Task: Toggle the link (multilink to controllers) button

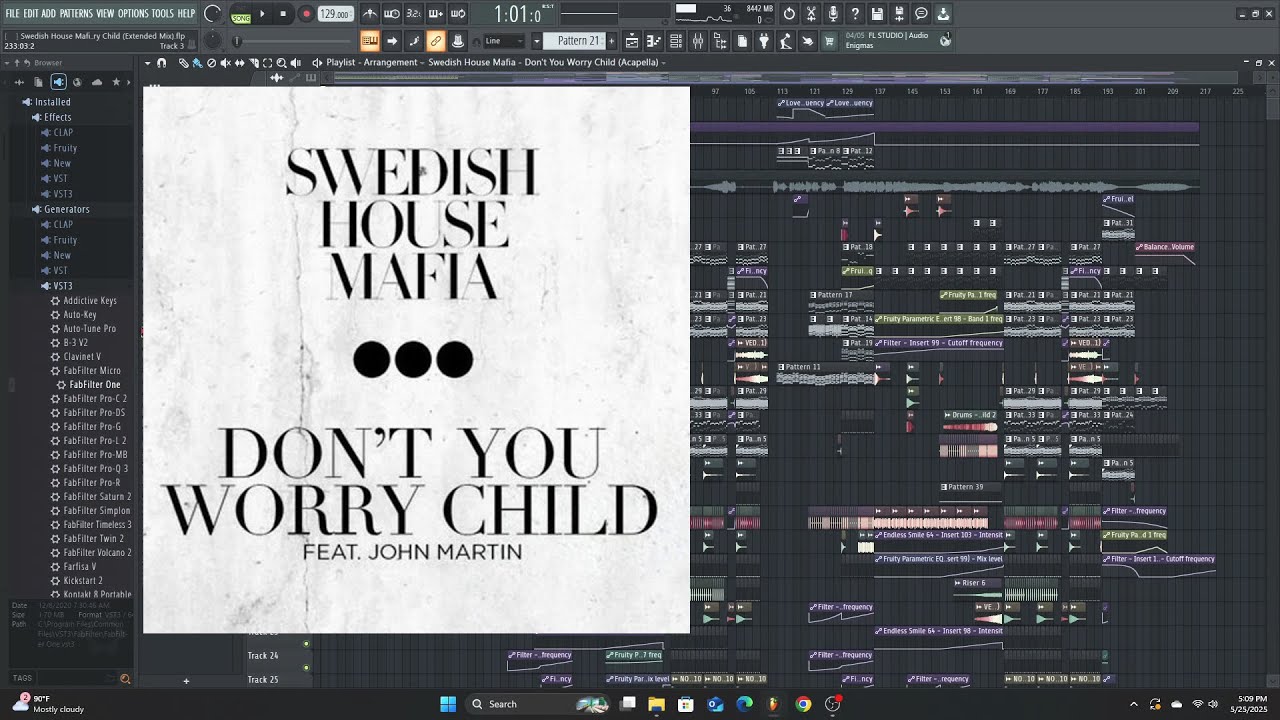Action: click(x=436, y=41)
